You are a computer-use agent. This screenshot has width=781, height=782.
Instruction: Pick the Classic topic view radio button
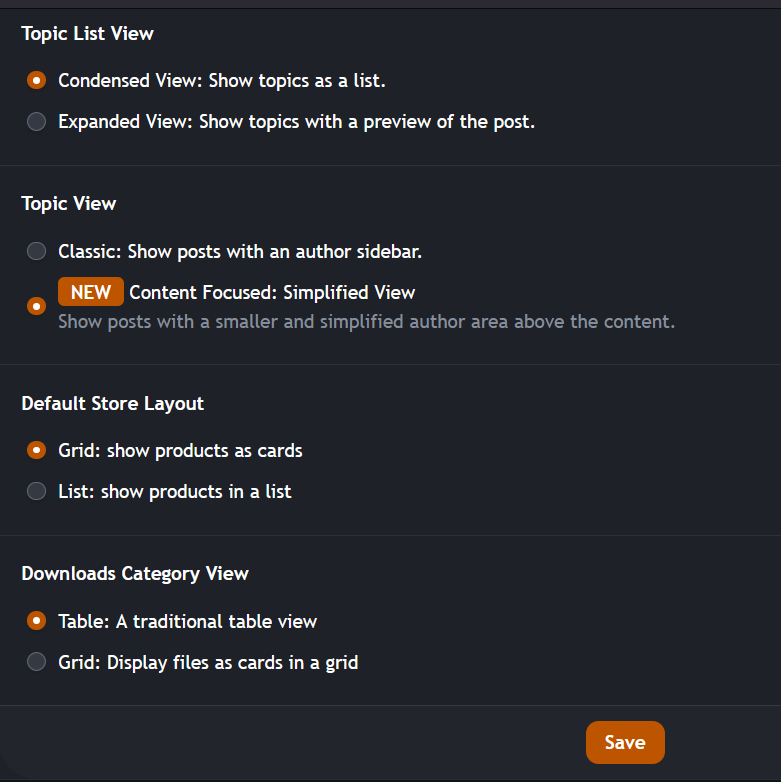[x=37, y=251]
